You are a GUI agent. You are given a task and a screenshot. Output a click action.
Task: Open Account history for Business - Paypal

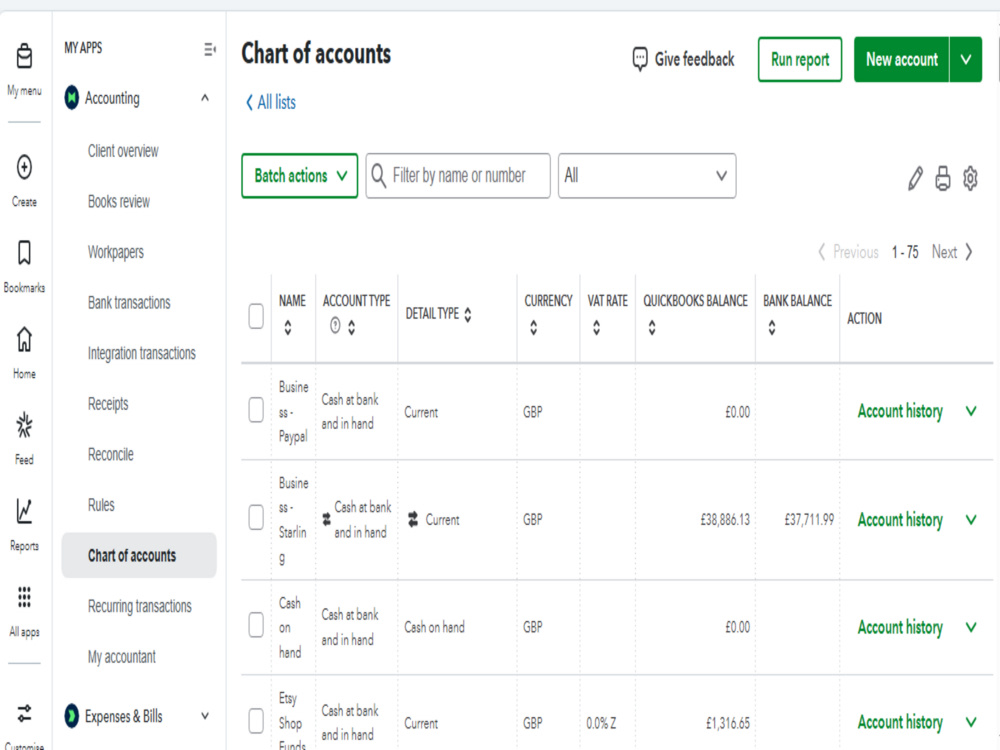900,411
